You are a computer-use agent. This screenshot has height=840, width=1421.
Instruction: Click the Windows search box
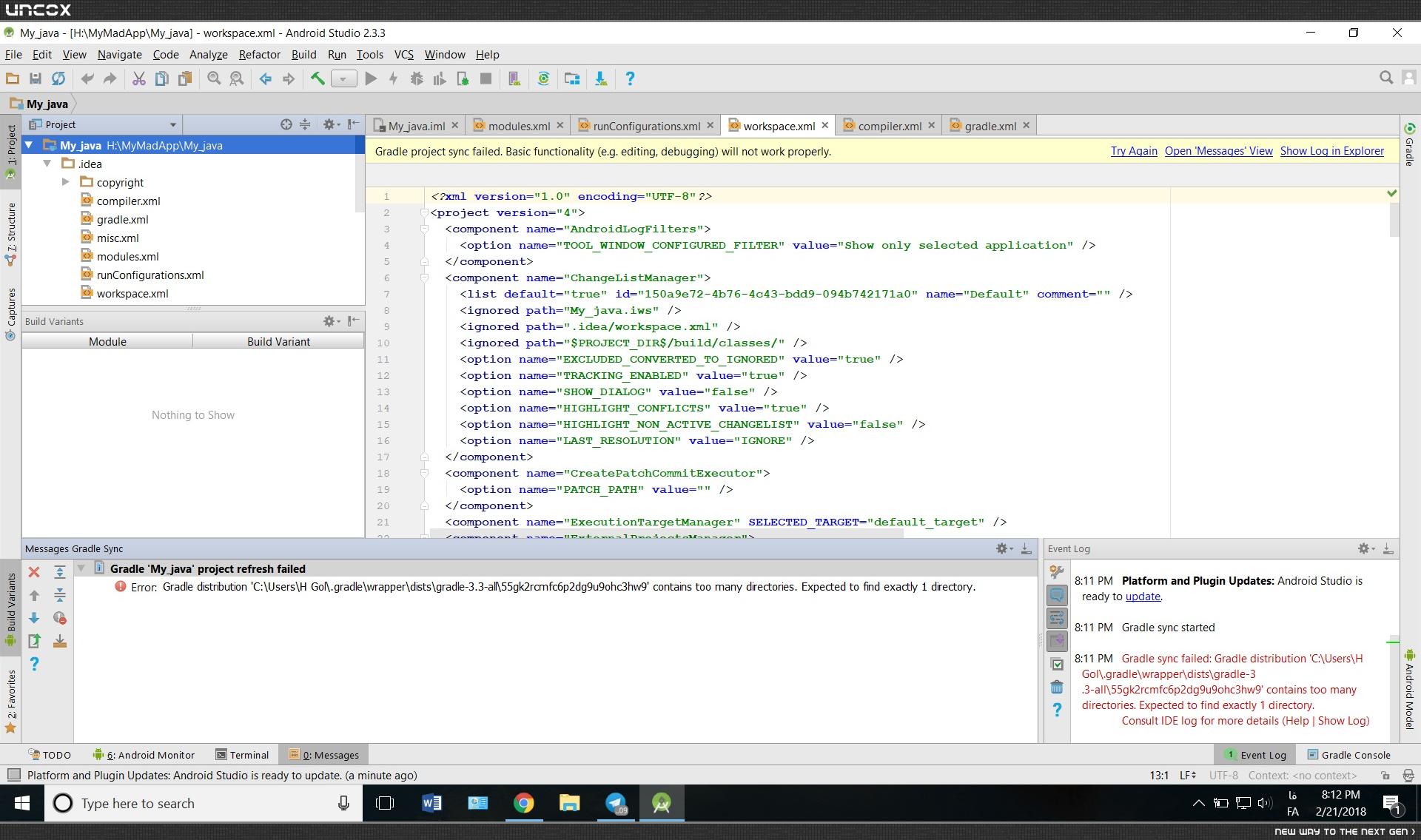[x=204, y=803]
